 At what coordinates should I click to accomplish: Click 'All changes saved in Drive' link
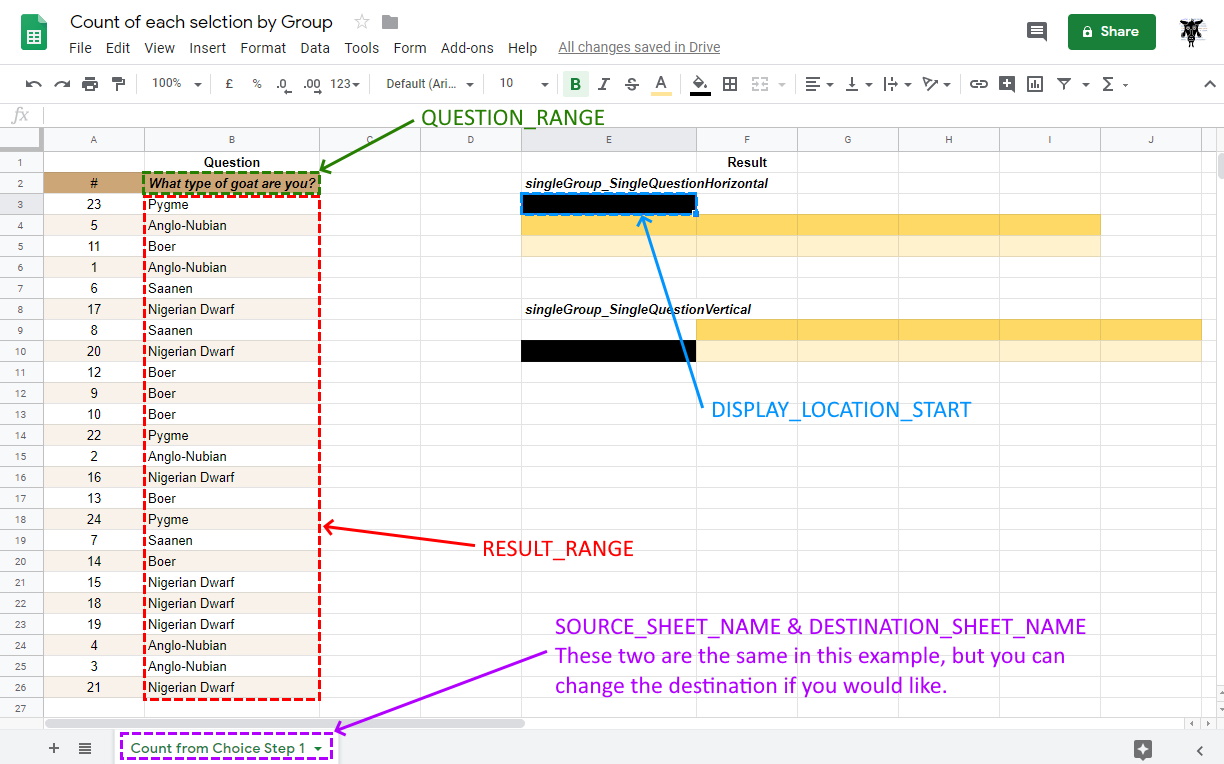[639, 48]
